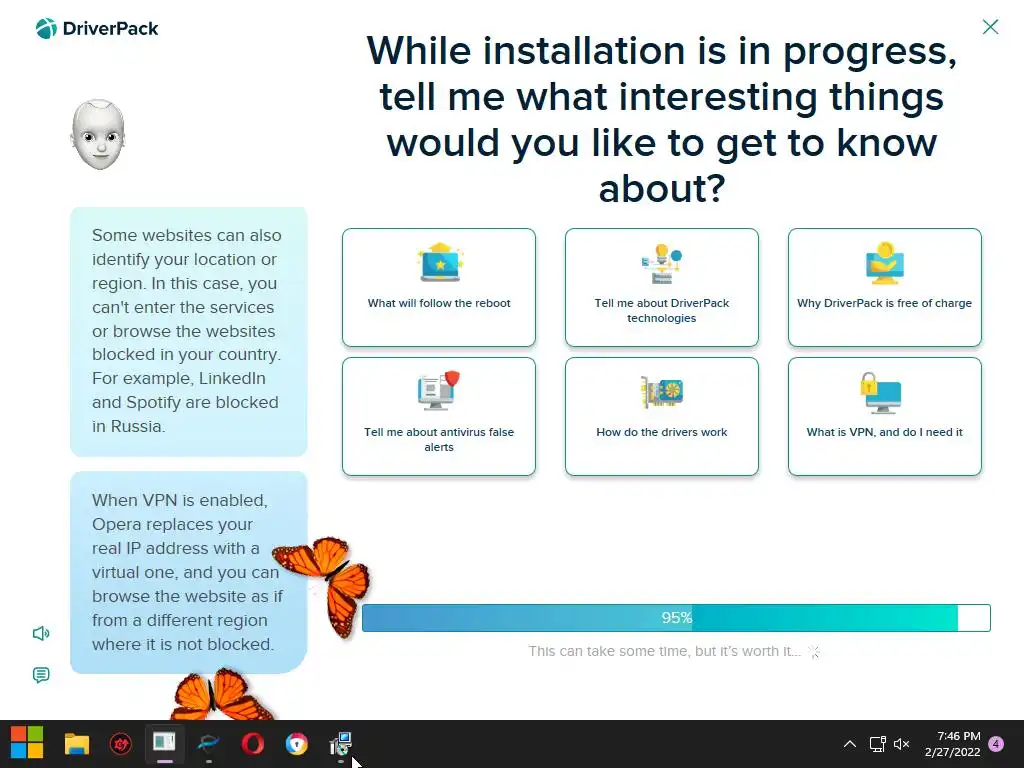Click 'This can take some time' status text
This screenshot has height=768, width=1024.
tap(664, 651)
